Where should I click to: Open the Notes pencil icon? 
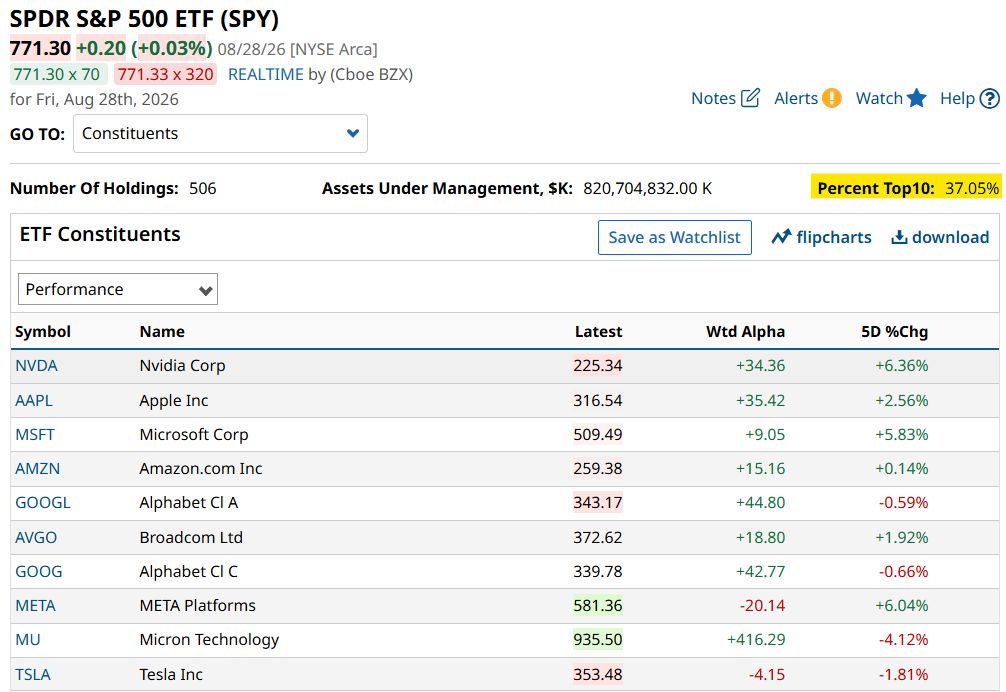coord(750,98)
